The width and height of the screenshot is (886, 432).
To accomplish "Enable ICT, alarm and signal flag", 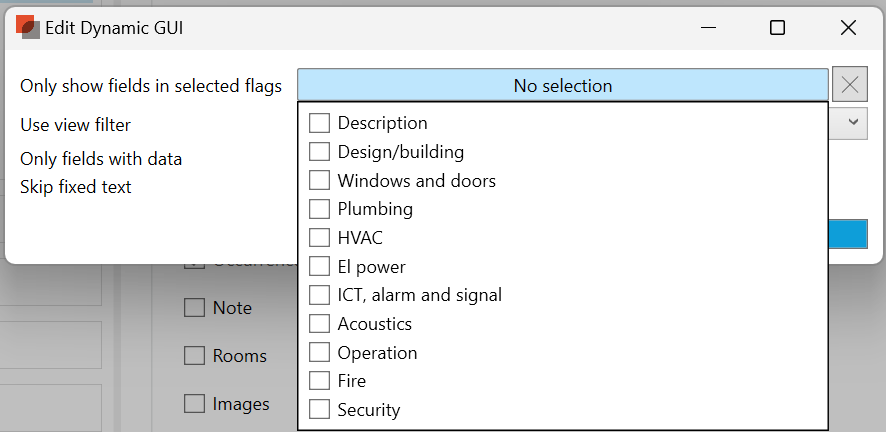I will click(x=319, y=295).
